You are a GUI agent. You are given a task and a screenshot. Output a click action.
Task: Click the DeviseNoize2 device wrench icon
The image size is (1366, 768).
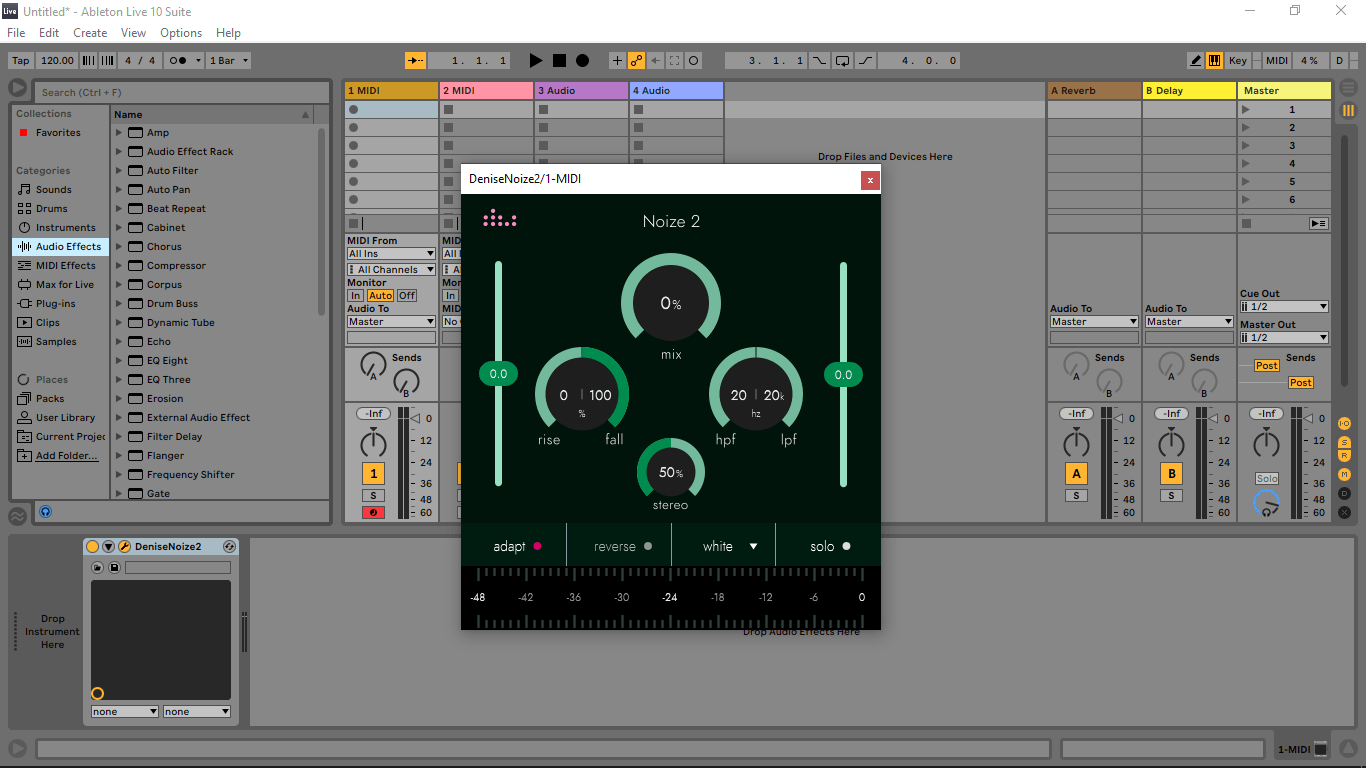point(125,547)
